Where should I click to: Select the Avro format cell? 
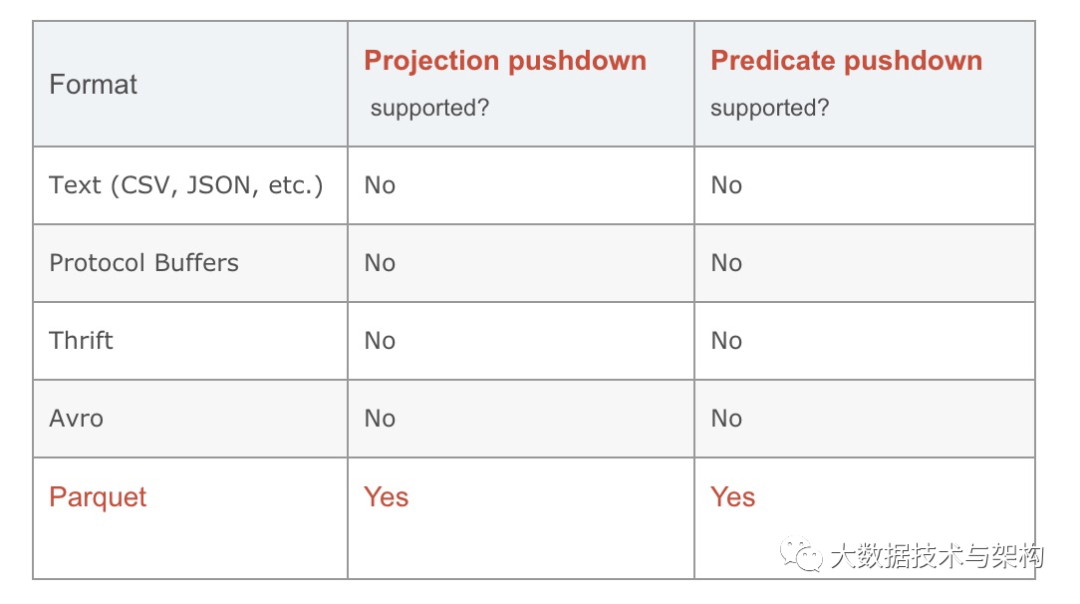[x=76, y=418]
